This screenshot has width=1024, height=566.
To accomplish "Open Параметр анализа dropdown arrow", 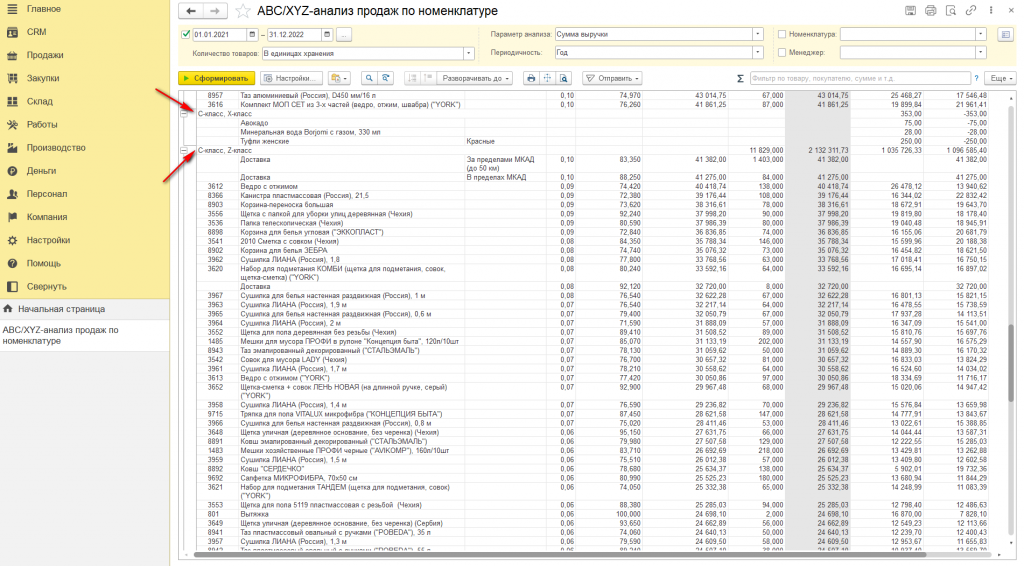I will pyautogui.click(x=758, y=35).
